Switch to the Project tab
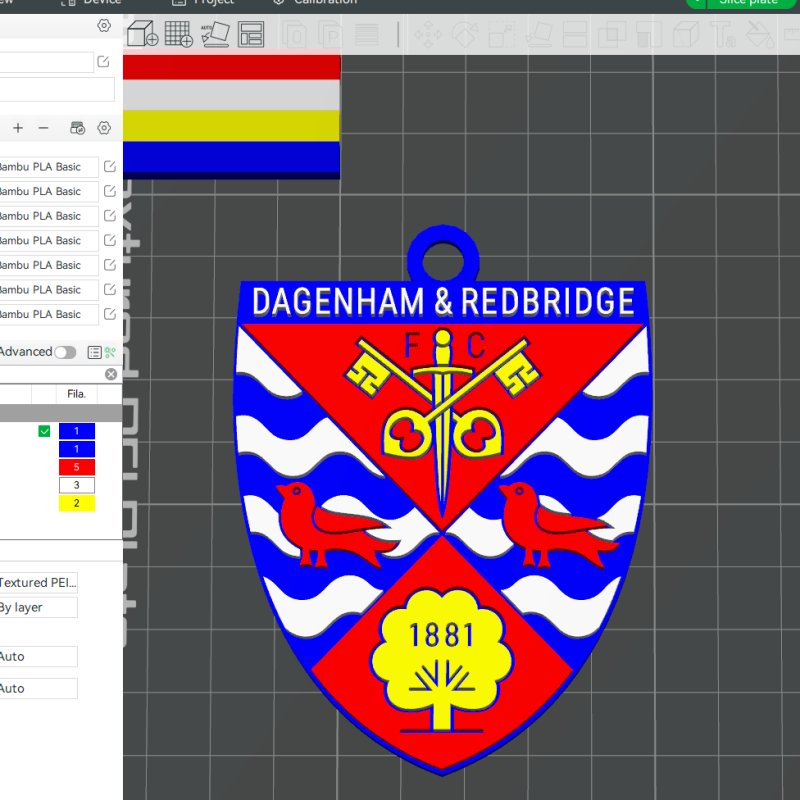800x800 pixels. (x=203, y=2)
